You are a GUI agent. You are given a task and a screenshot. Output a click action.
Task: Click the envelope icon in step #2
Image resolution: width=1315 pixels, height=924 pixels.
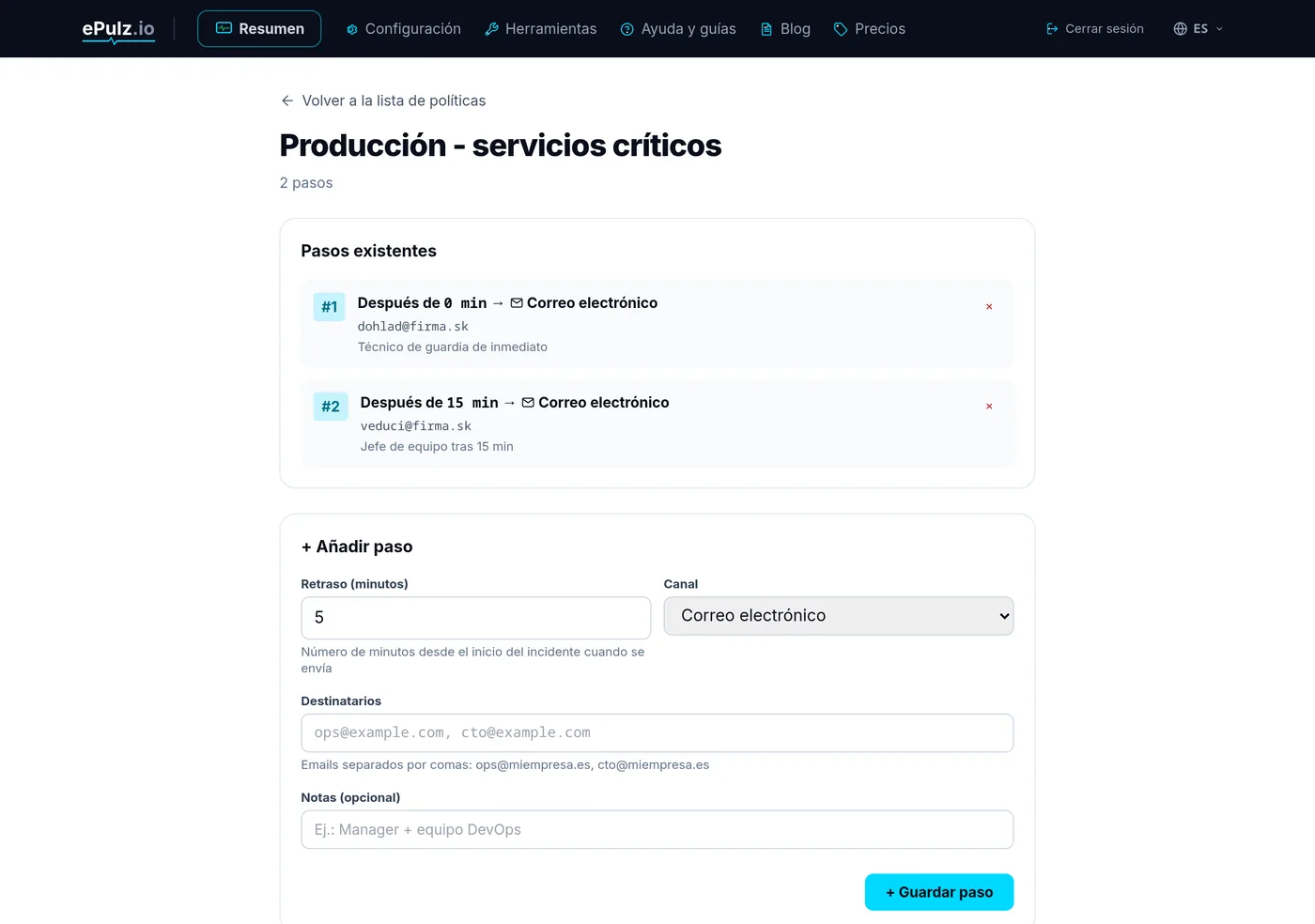tap(528, 403)
